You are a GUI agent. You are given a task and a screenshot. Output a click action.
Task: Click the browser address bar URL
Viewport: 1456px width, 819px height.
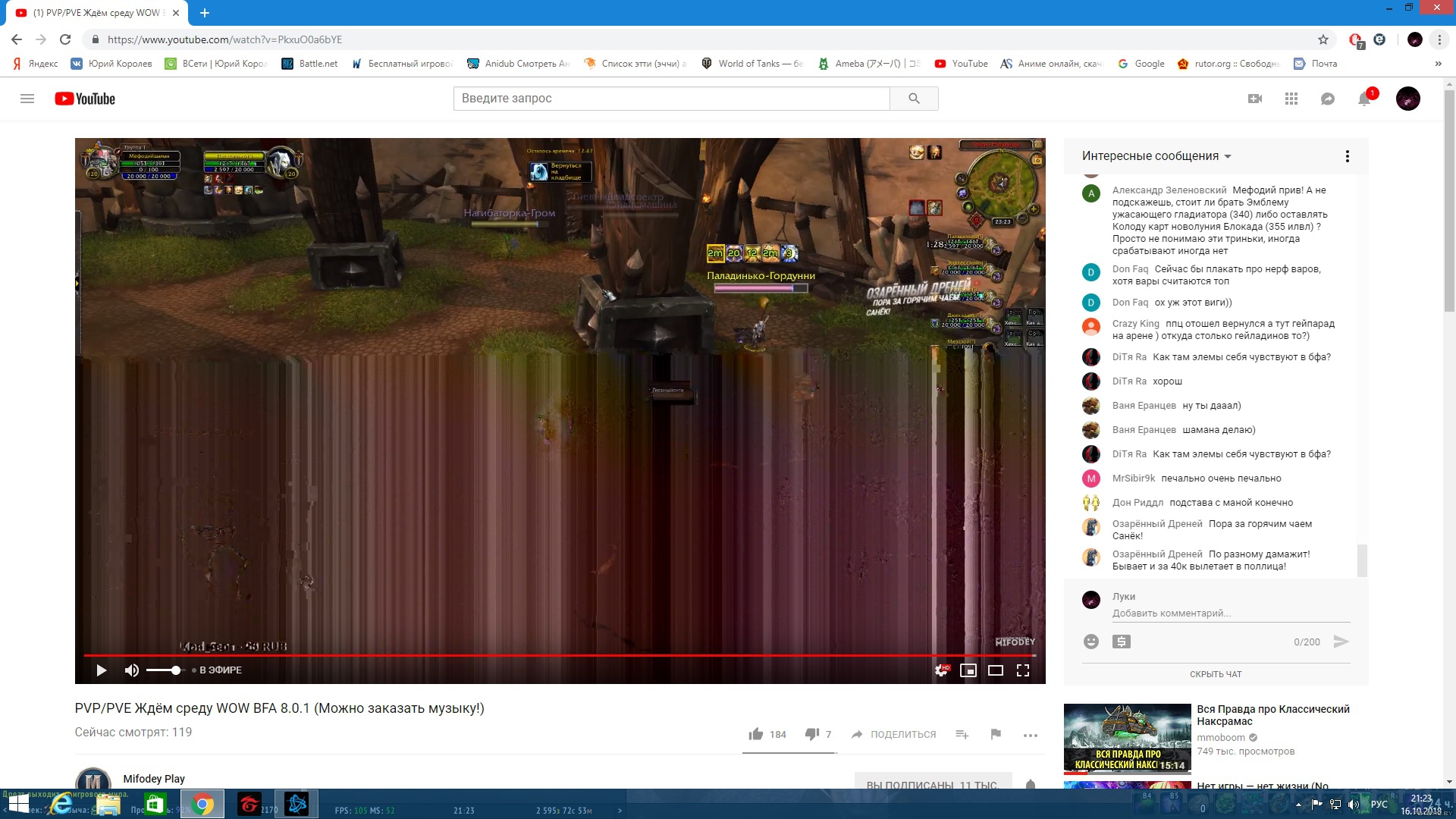click(x=224, y=39)
